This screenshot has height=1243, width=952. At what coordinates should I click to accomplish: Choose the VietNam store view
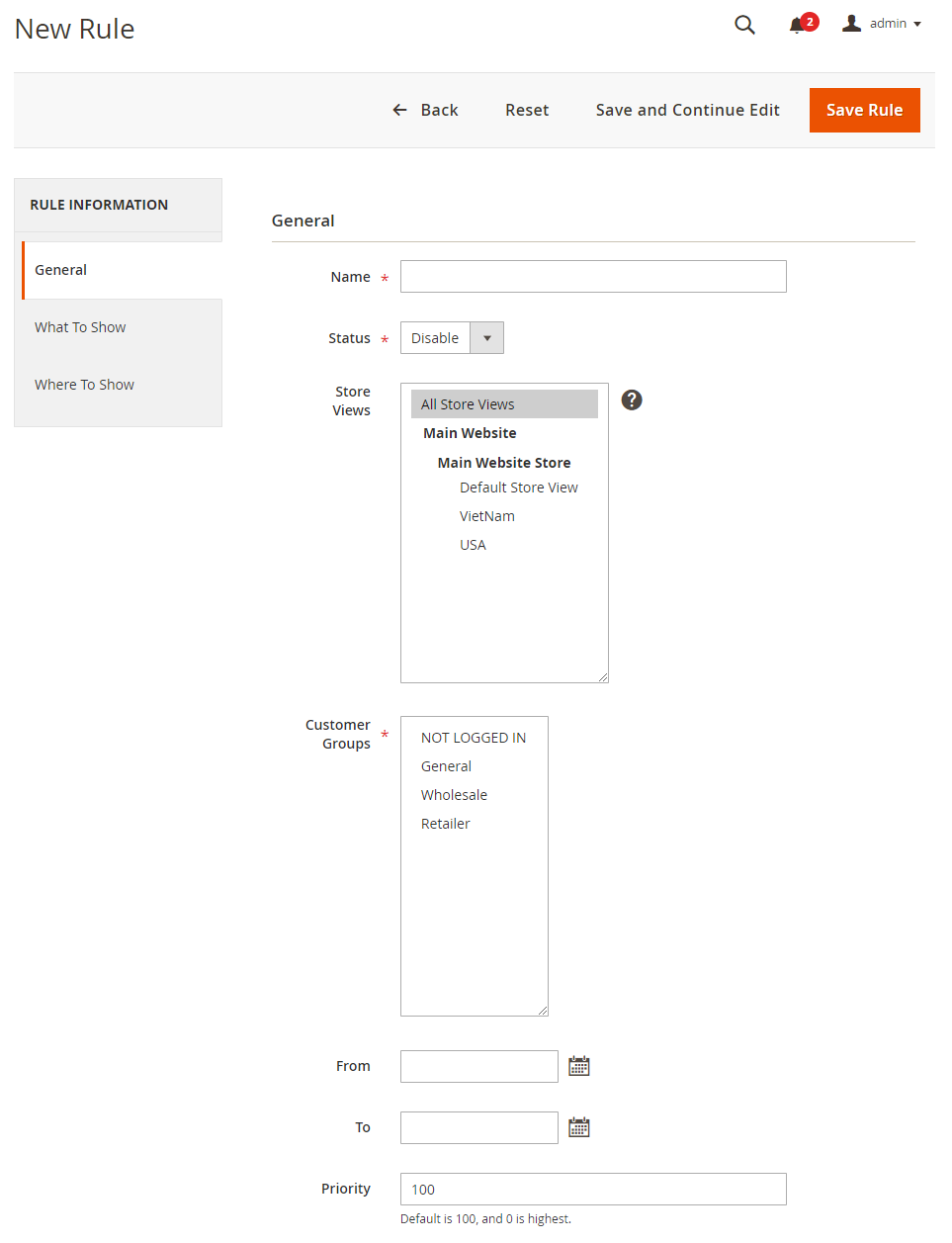pyautogui.click(x=487, y=516)
